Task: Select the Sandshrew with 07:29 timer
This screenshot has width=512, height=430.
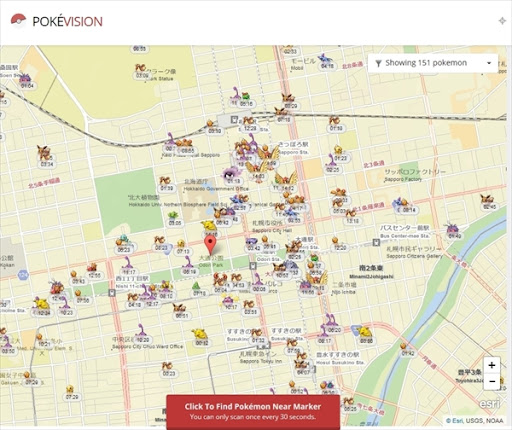Action: tap(71, 393)
